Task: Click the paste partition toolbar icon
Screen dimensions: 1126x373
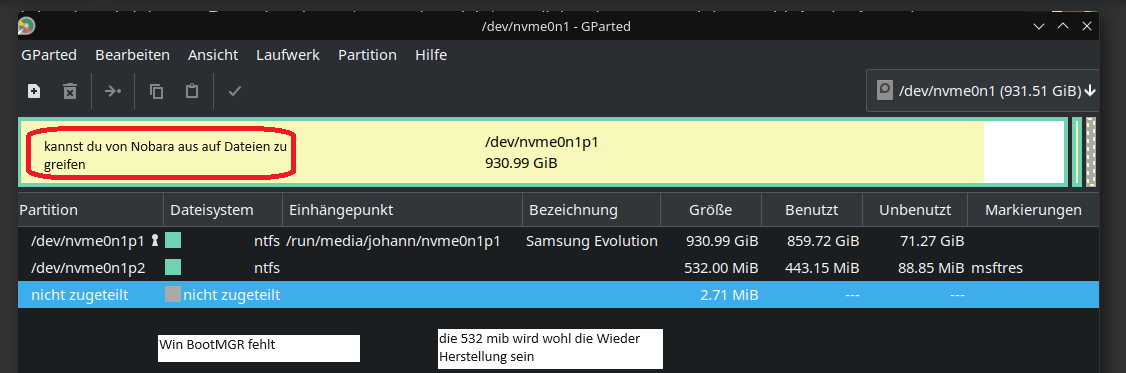Action: pos(192,91)
